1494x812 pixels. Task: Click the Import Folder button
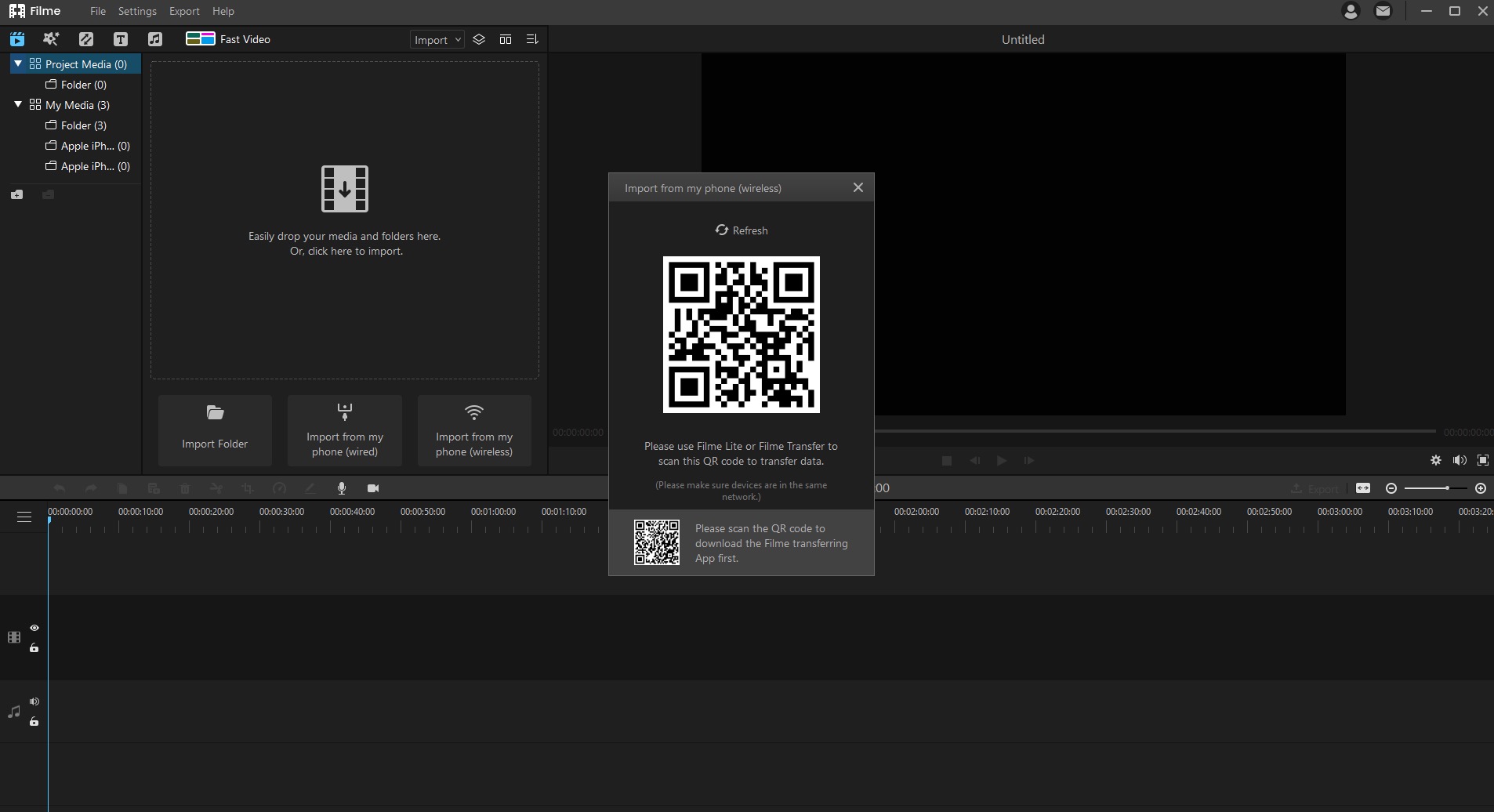pyautogui.click(x=215, y=430)
